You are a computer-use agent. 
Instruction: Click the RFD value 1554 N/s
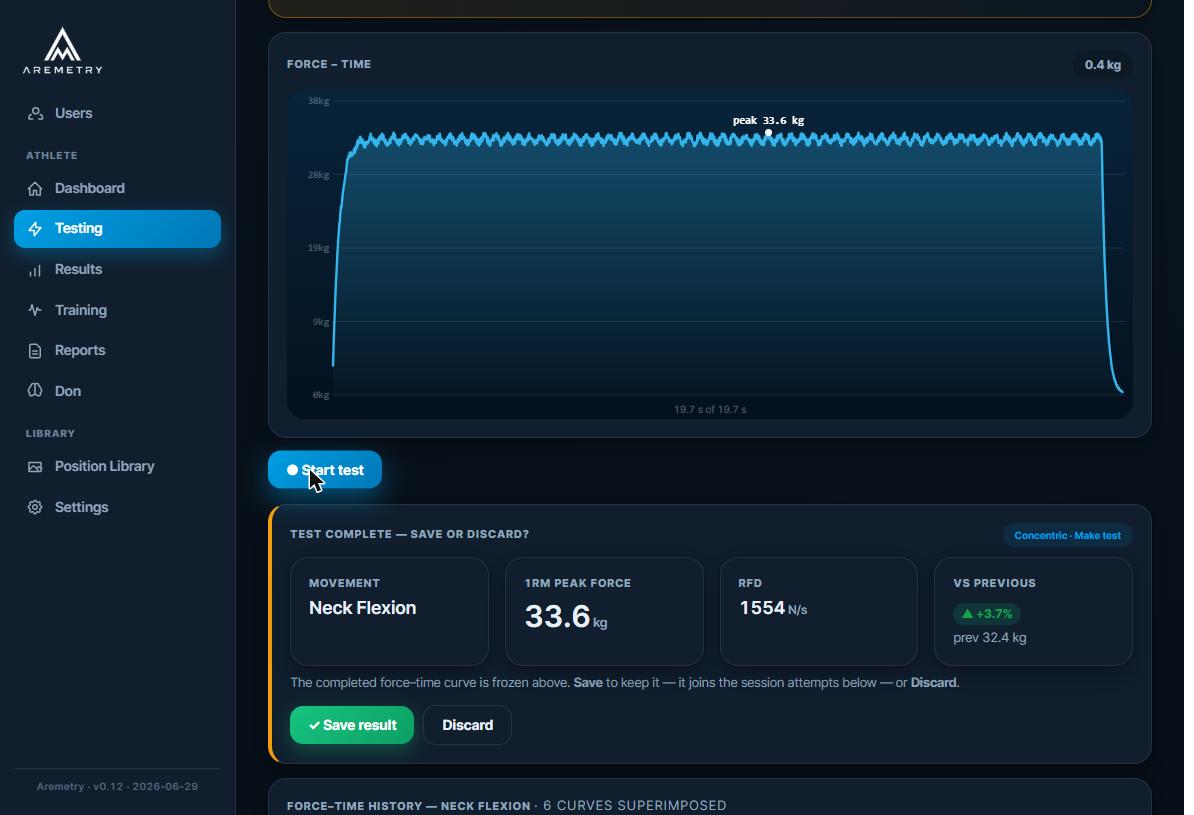[773, 608]
